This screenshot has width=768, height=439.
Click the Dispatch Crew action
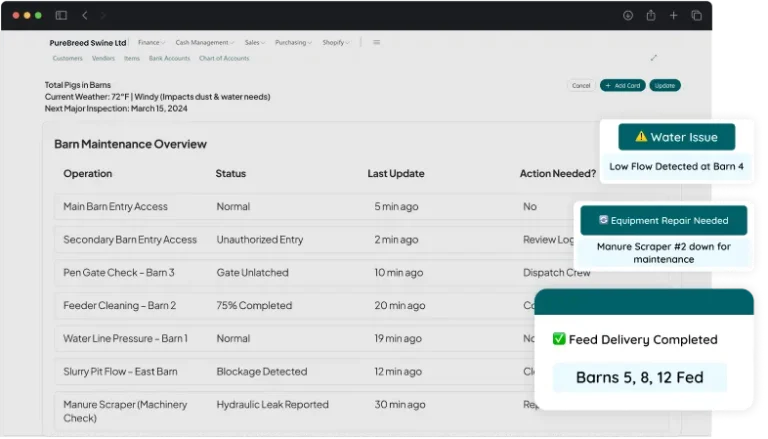pyautogui.click(x=556, y=272)
